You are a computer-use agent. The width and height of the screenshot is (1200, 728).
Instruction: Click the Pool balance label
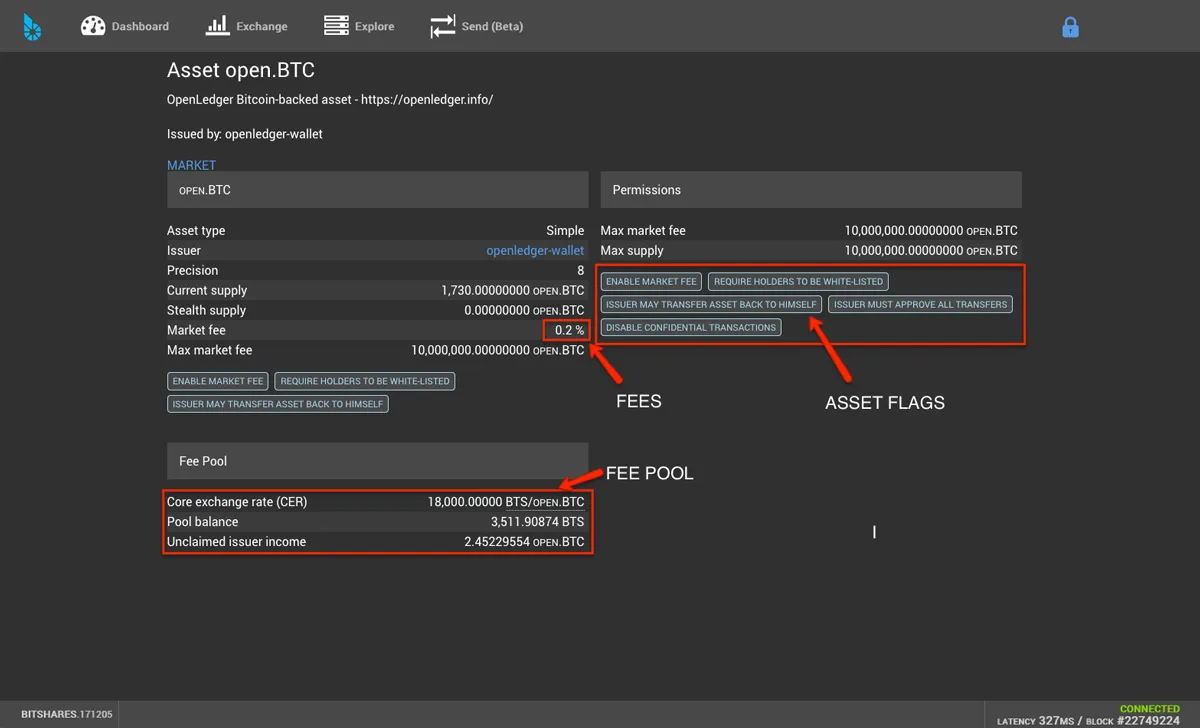click(203, 522)
